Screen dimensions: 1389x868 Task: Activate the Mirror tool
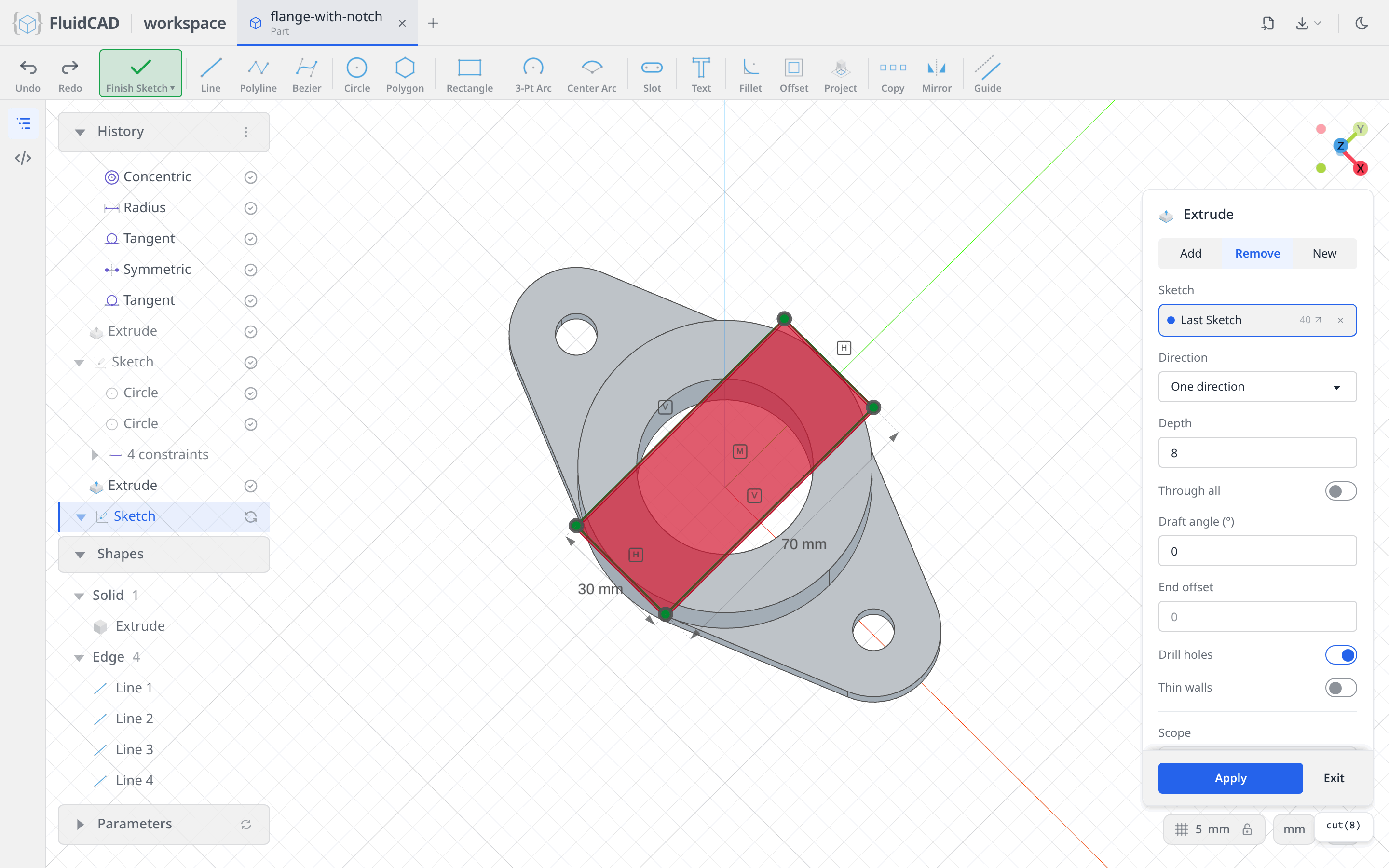pos(936,74)
